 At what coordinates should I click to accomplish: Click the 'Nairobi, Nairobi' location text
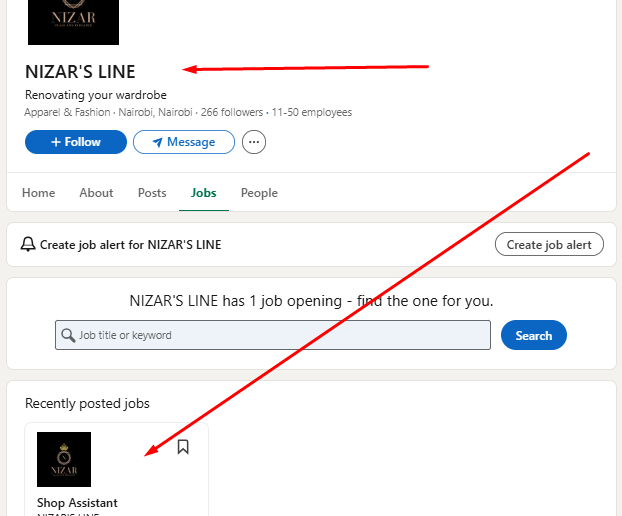tap(156, 112)
